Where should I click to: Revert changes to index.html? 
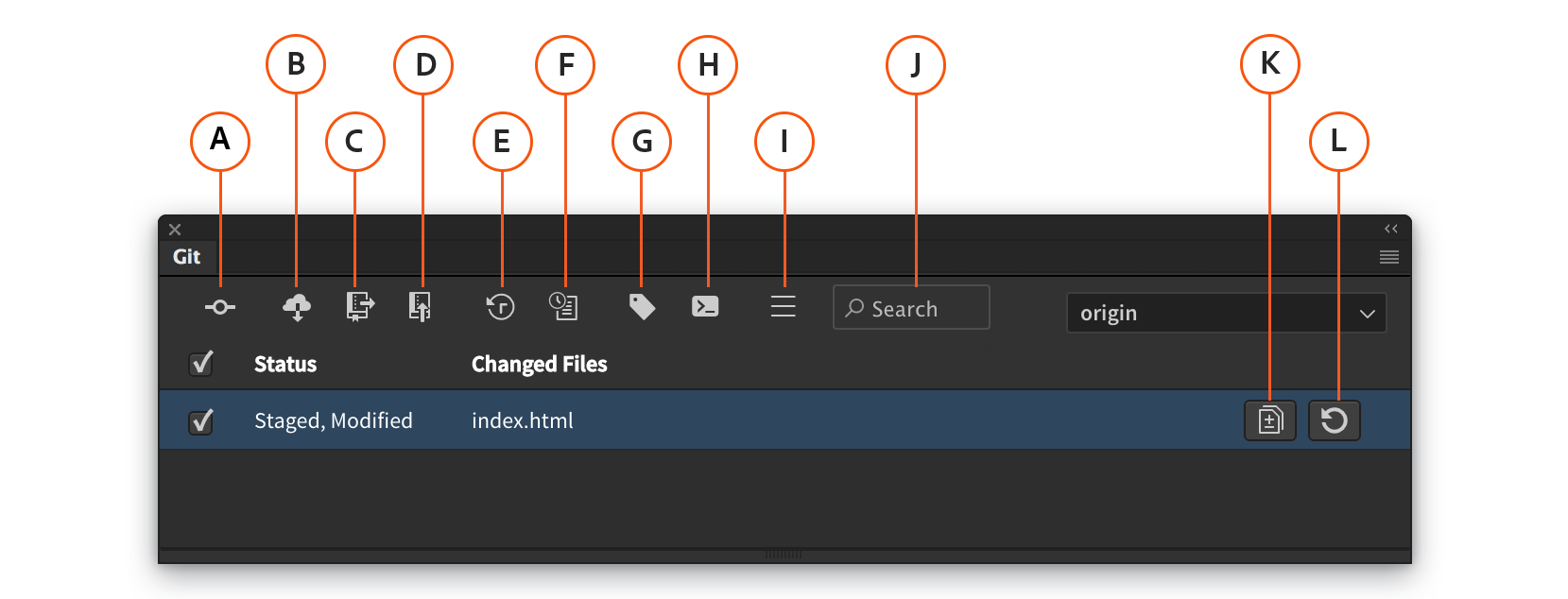tap(1334, 420)
